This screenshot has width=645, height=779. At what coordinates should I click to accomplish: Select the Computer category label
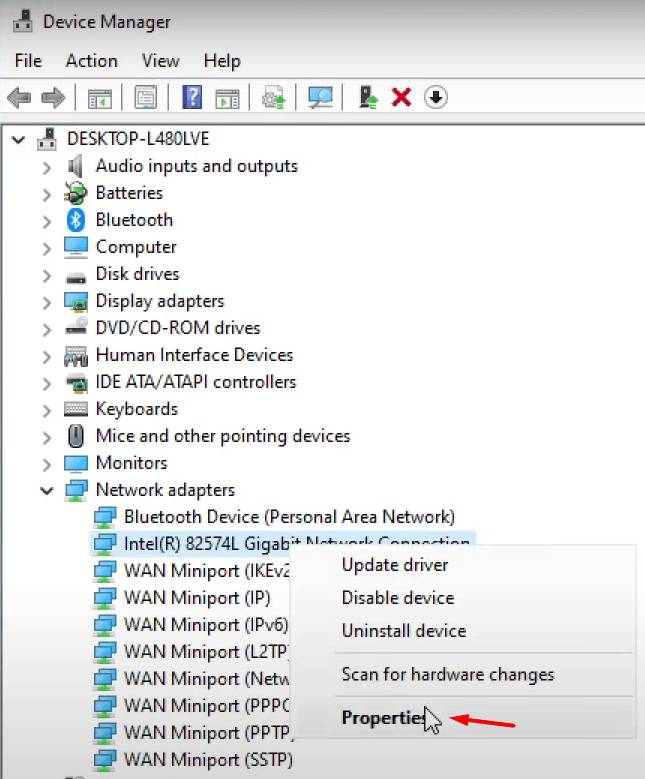pyautogui.click(x=136, y=247)
